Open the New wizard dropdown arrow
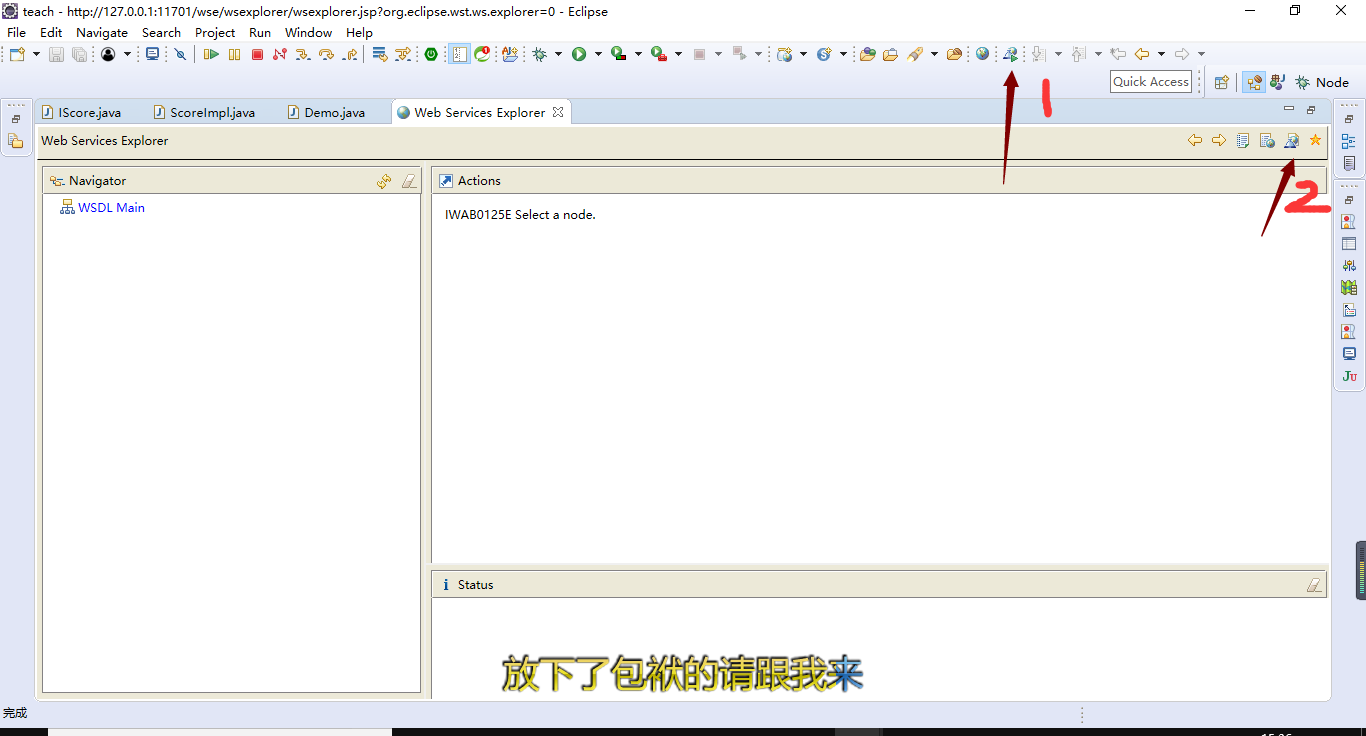The width and height of the screenshot is (1366, 736). 37,54
